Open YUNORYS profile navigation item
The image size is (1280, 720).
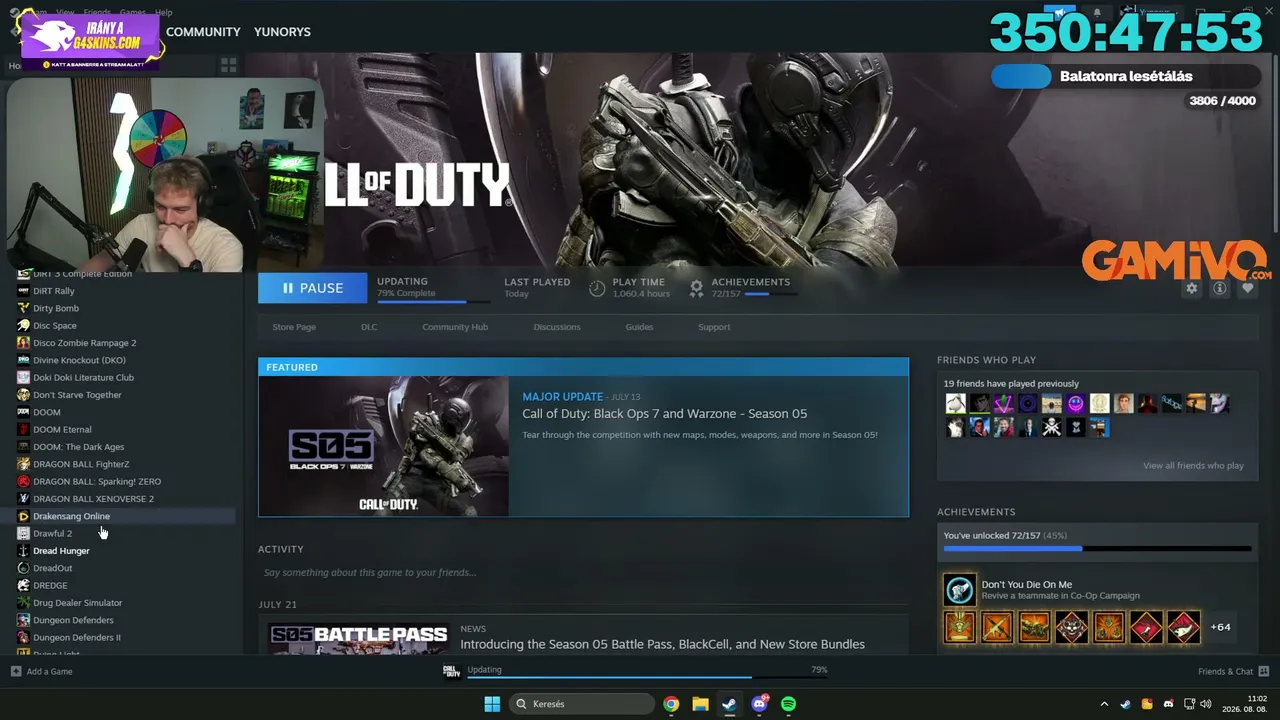(x=282, y=32)
